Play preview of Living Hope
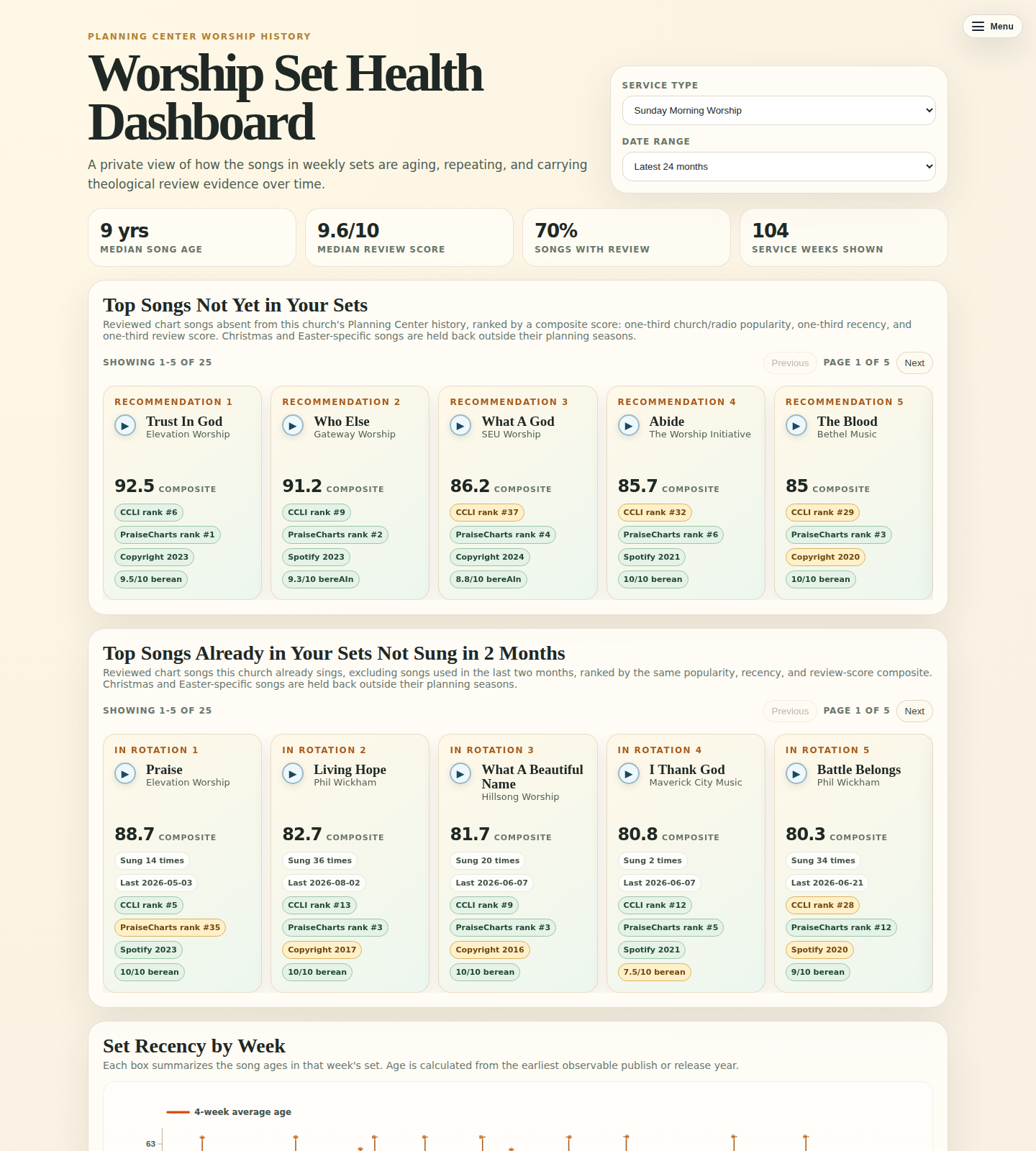 tap(293, 774)
